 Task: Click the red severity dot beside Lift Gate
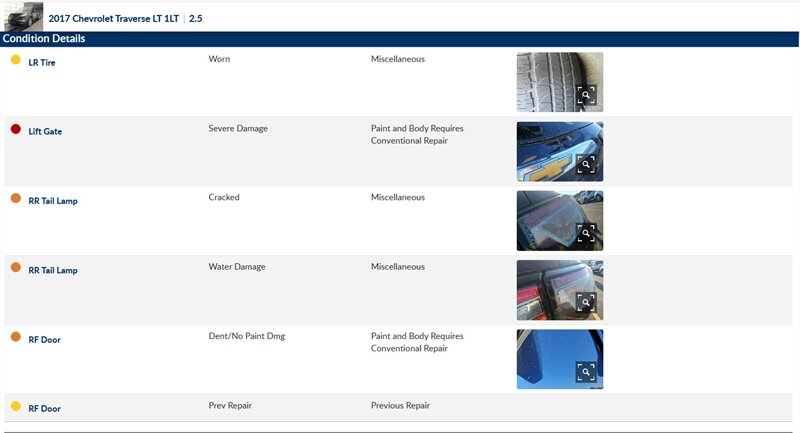pos(16,129)
